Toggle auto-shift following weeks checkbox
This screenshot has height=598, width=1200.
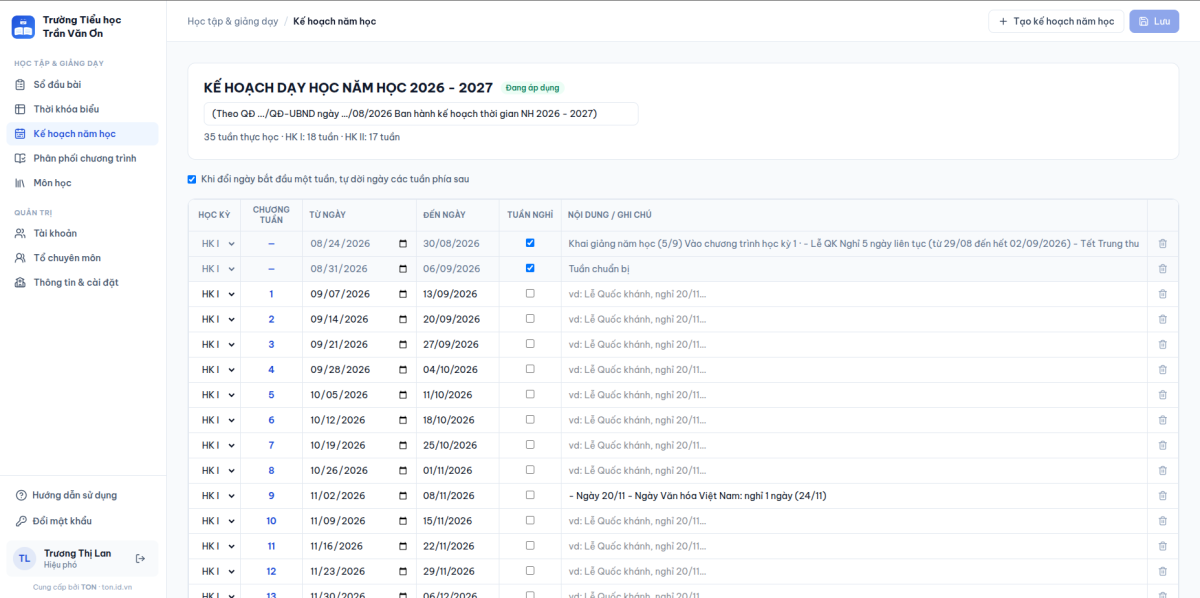[x=192, y=180]
